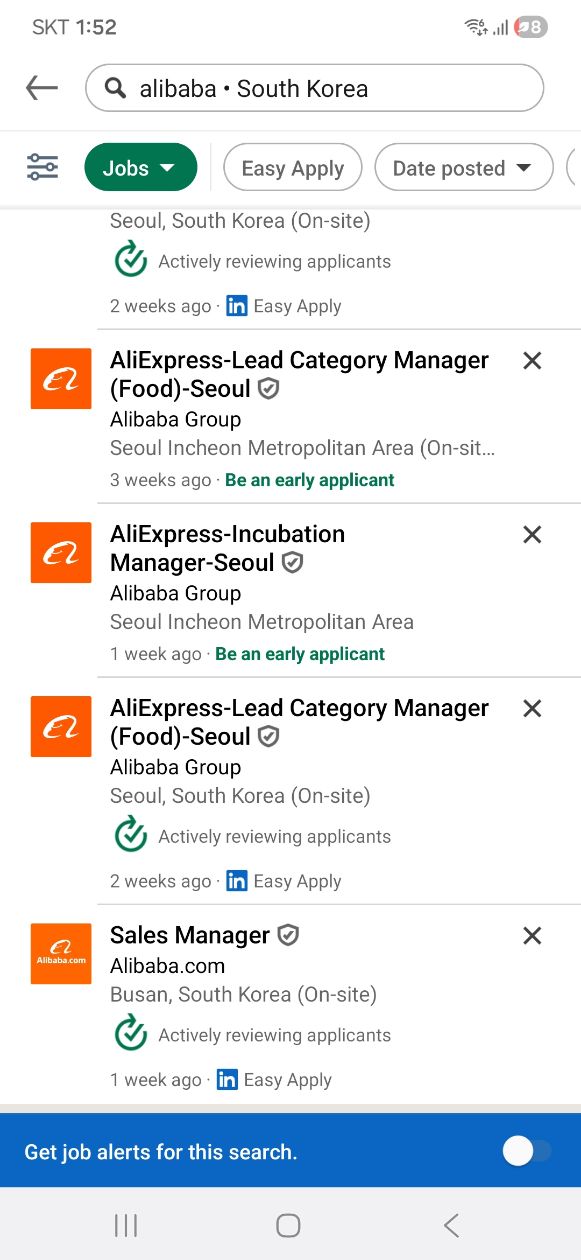Viewport: 581px width, 1260px height.
Task: Tap the Android recent apps button
Action: (x=124, y=1224)
